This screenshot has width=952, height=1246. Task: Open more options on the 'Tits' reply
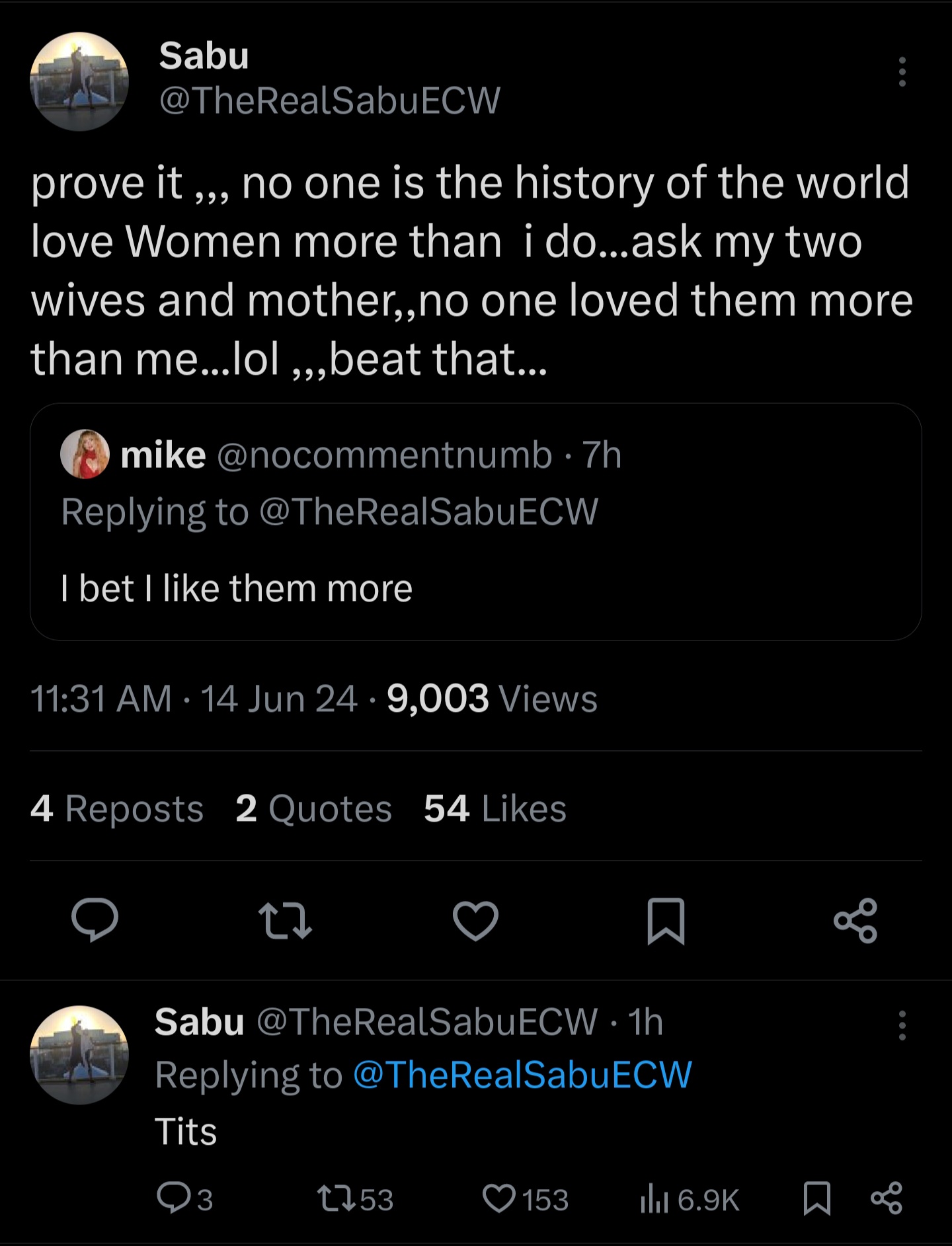coord(902,1026)
